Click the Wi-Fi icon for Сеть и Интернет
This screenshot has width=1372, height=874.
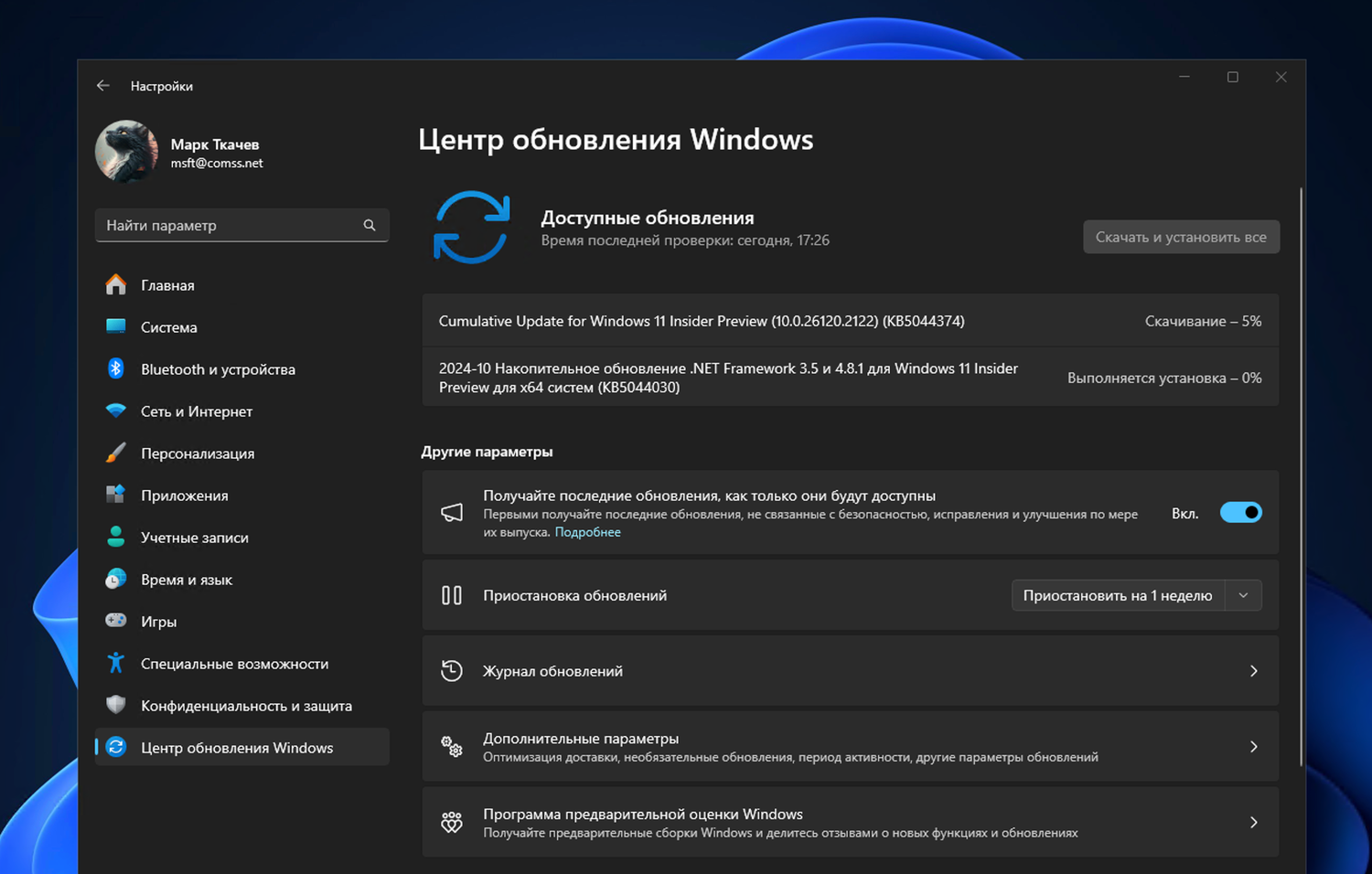coord(116,411)
